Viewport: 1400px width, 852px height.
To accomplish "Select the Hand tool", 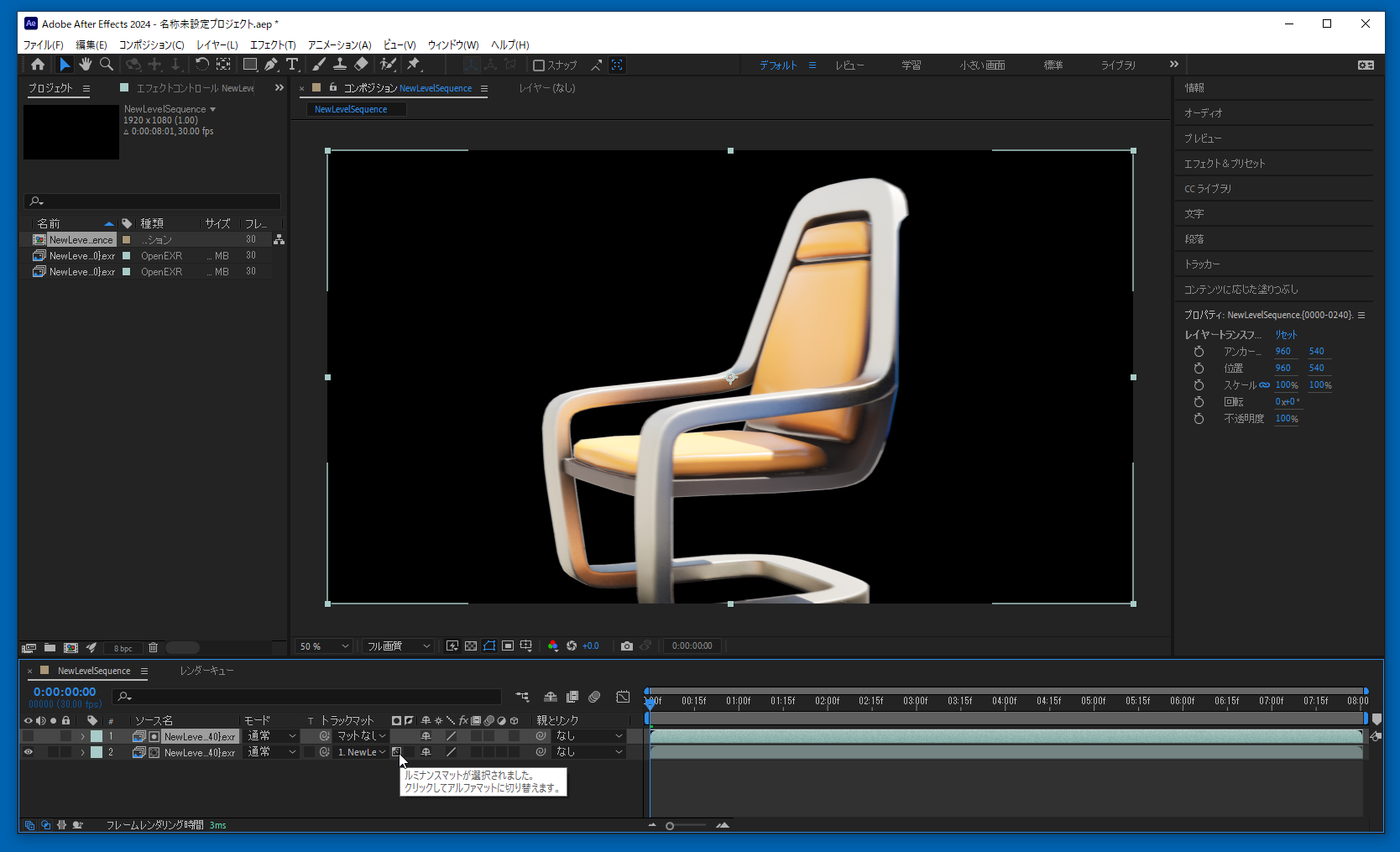I will coord(85,65).
